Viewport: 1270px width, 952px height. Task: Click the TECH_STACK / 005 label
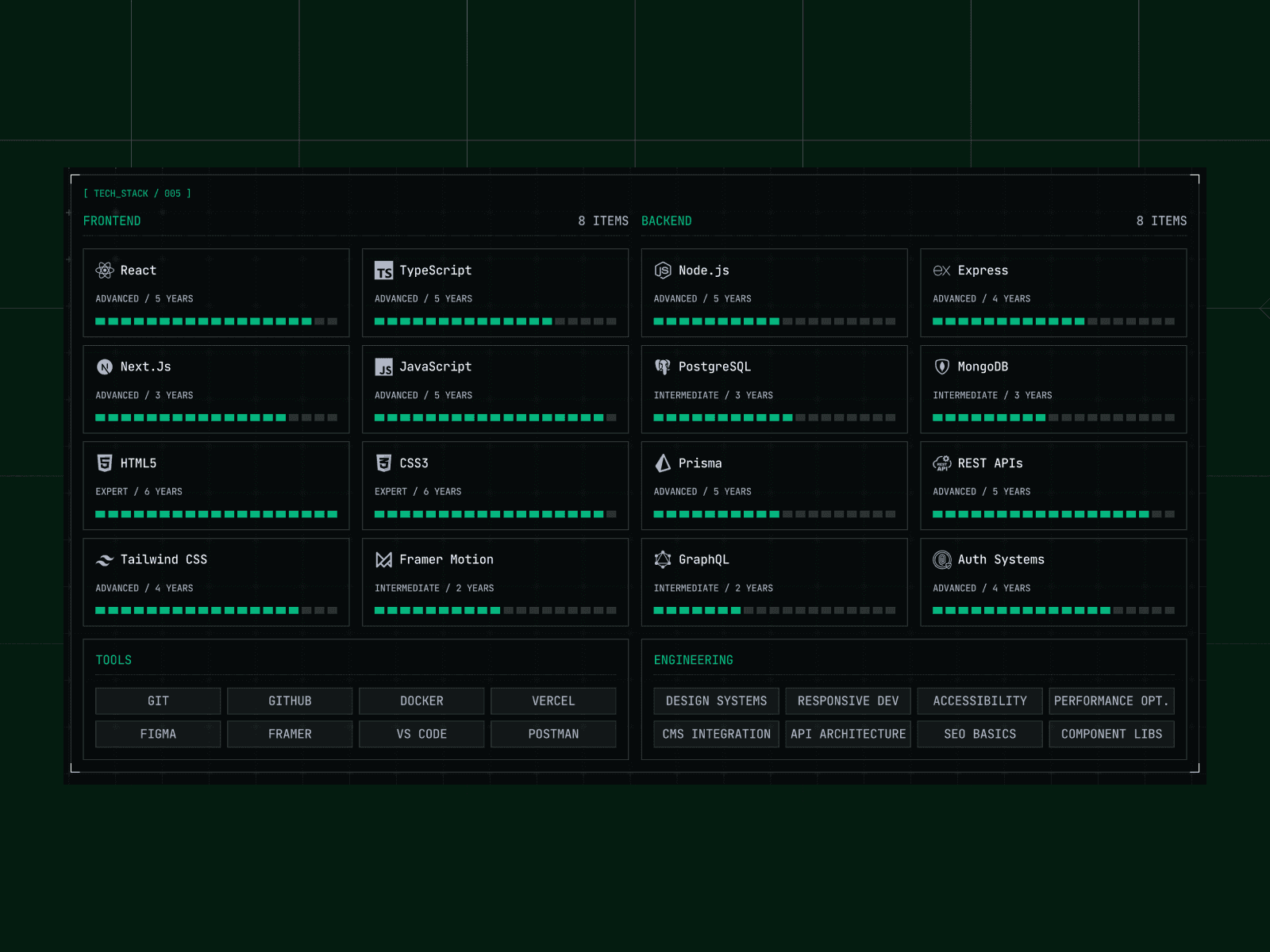coord(137,194)
